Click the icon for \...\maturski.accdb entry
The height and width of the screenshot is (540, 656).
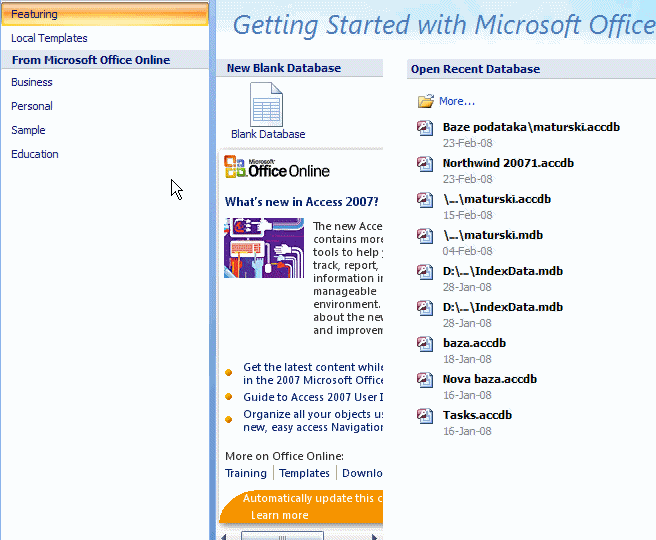tap(425, 200)
